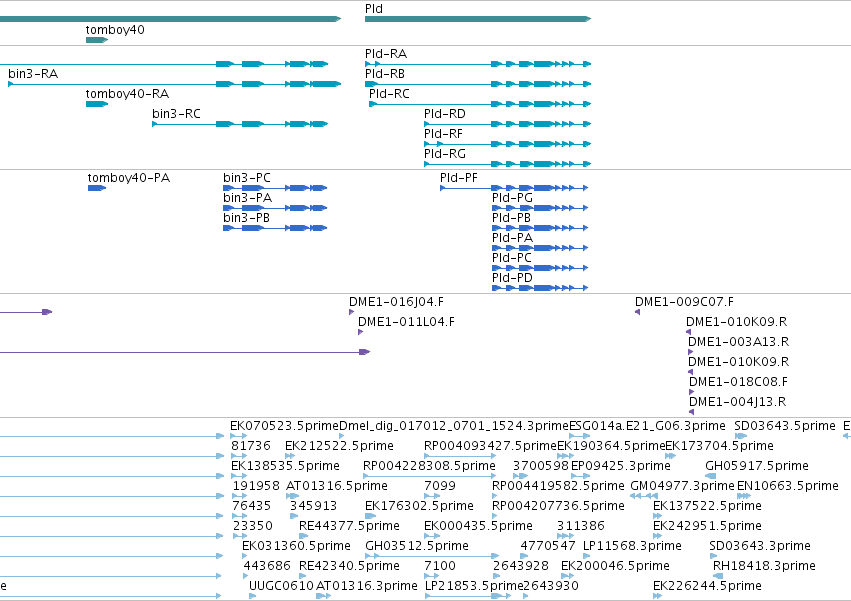Select the EK070523.5prime EST label
Viewport: 851px width, 601px height.
coord(284,426)
